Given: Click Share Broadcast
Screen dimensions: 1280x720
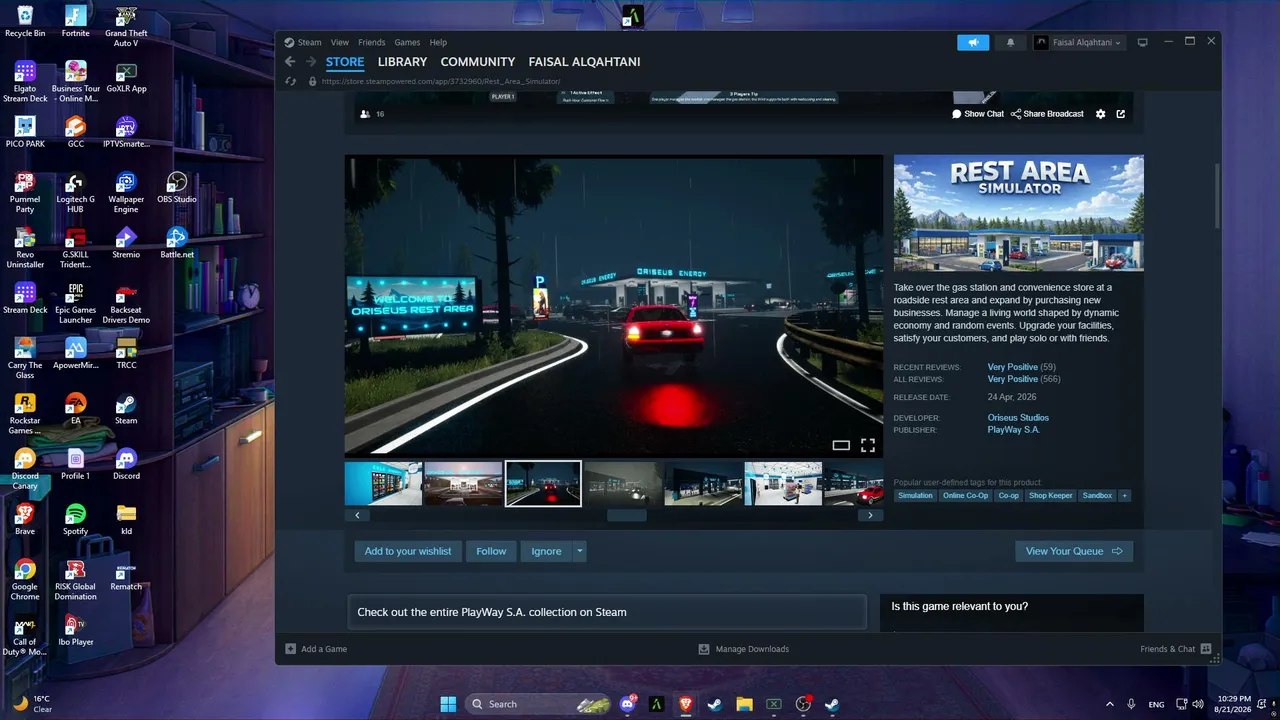Looking at the screenshot, I should coord(1047,114).
